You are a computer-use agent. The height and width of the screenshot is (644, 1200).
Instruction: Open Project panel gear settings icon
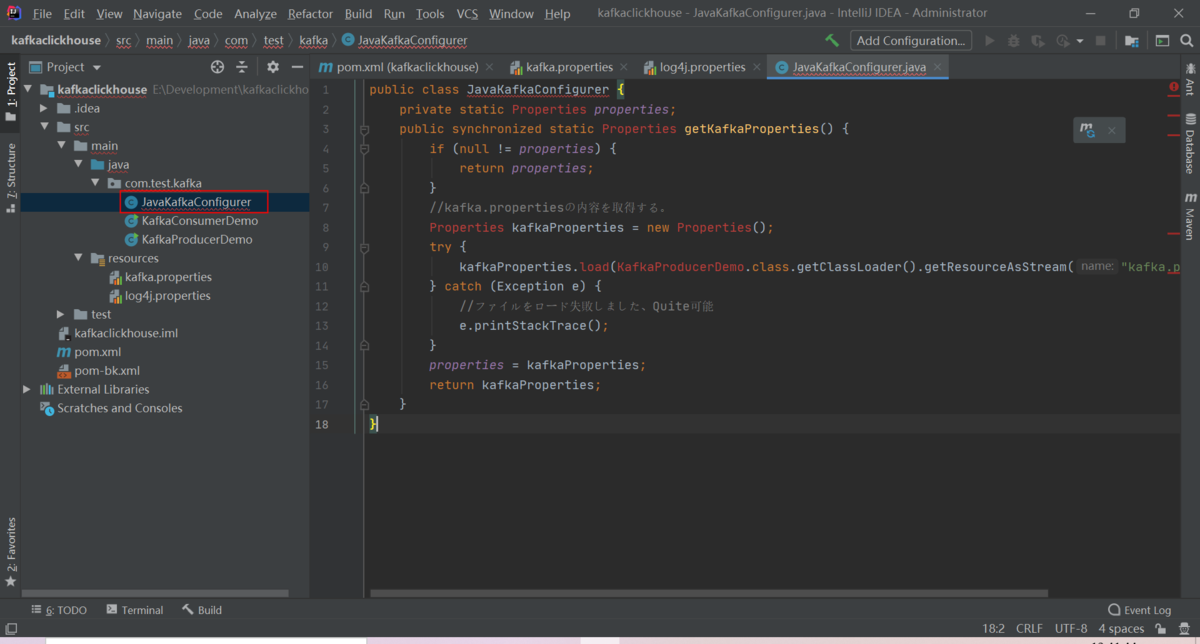click(273, 67)
